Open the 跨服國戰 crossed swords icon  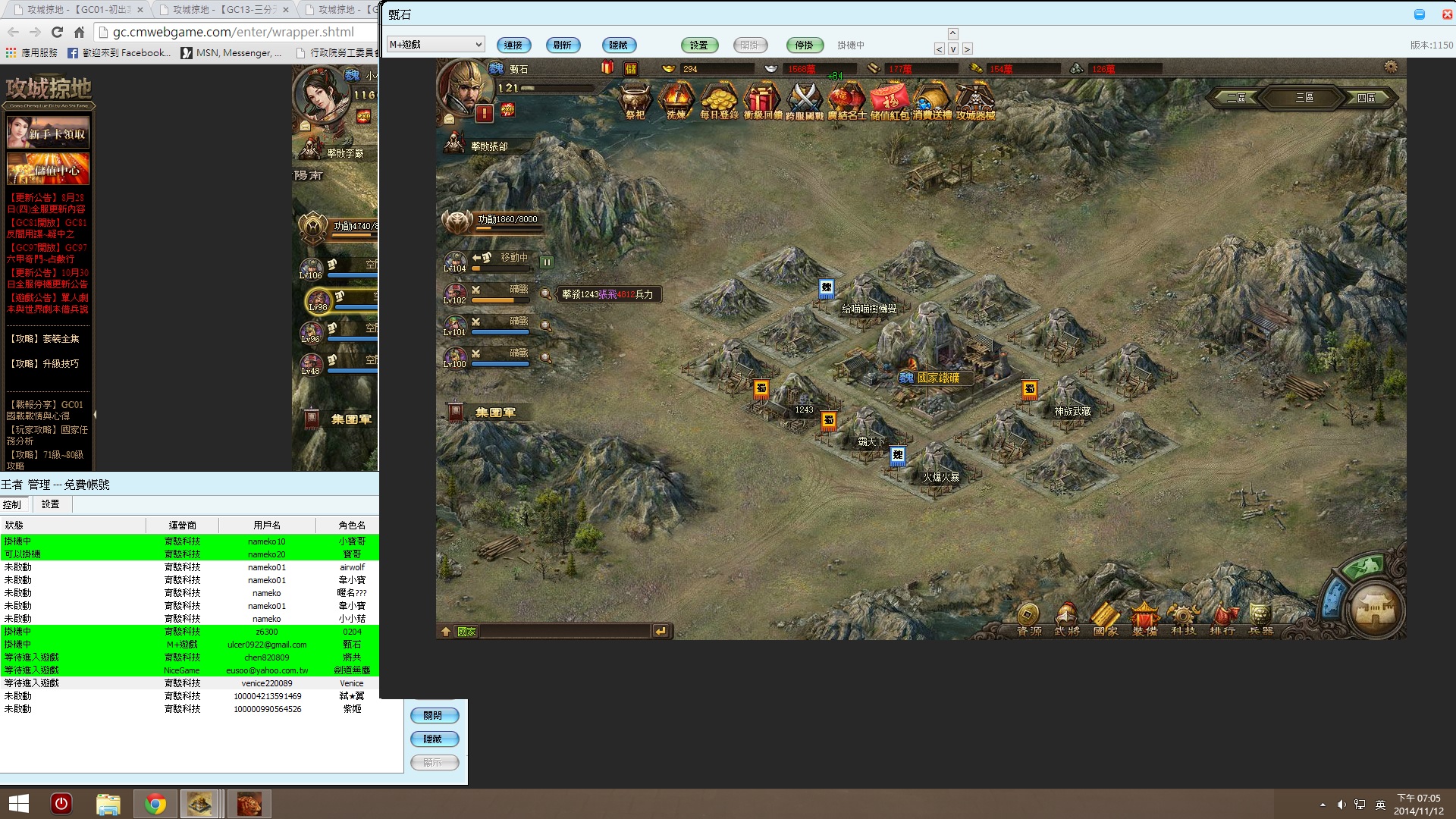[x=805, y=101]
